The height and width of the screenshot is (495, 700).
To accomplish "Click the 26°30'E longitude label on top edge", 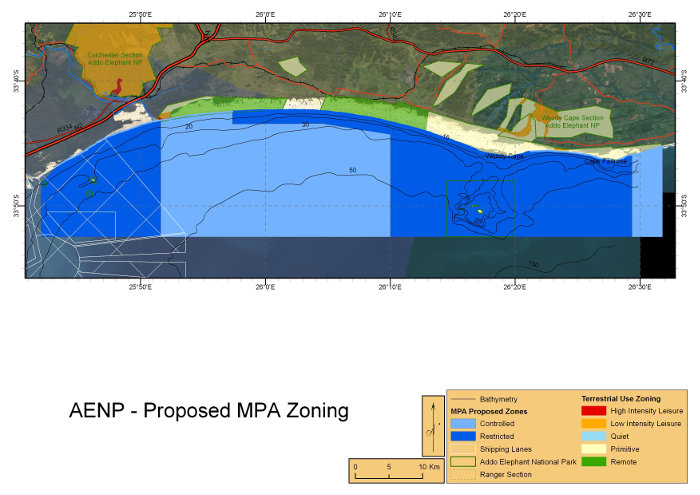I will pyautogui.click(x=640, y=15).
